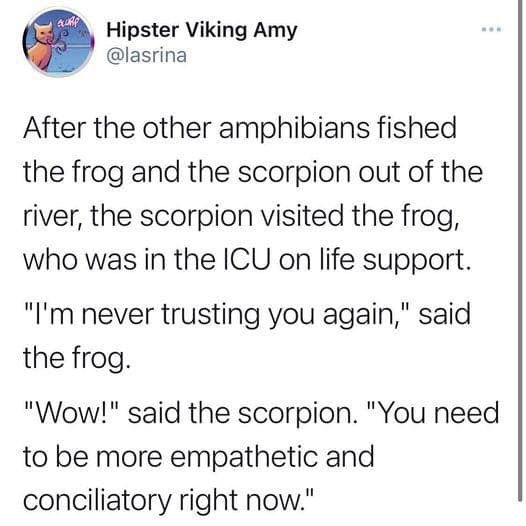
Task: Open the three-dot more options menu
Action: click(491, 30)
